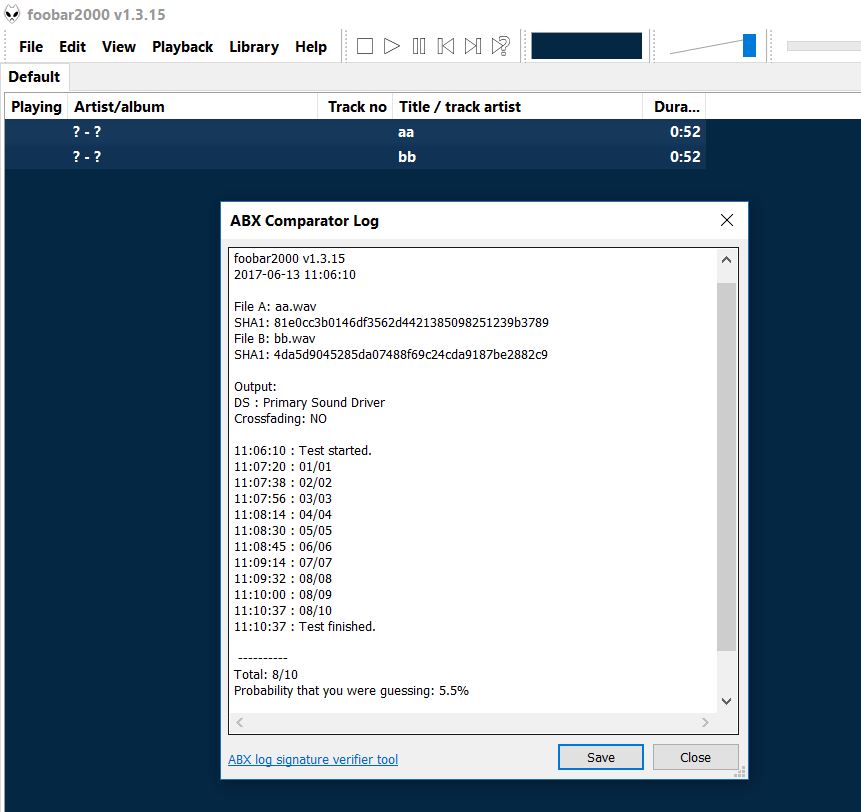
Task: Pause playback using the Pause icon
Action: (x=418, y=46)
